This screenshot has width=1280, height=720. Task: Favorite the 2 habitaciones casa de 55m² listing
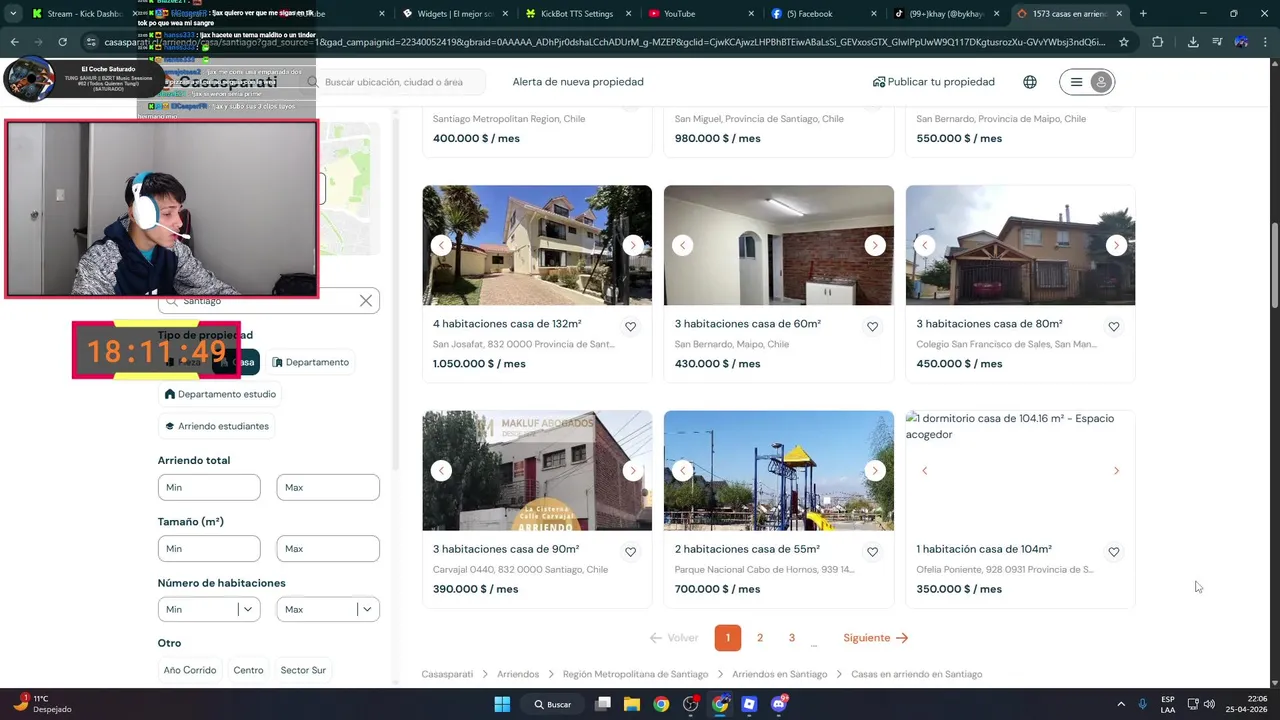tap(872, 552)
